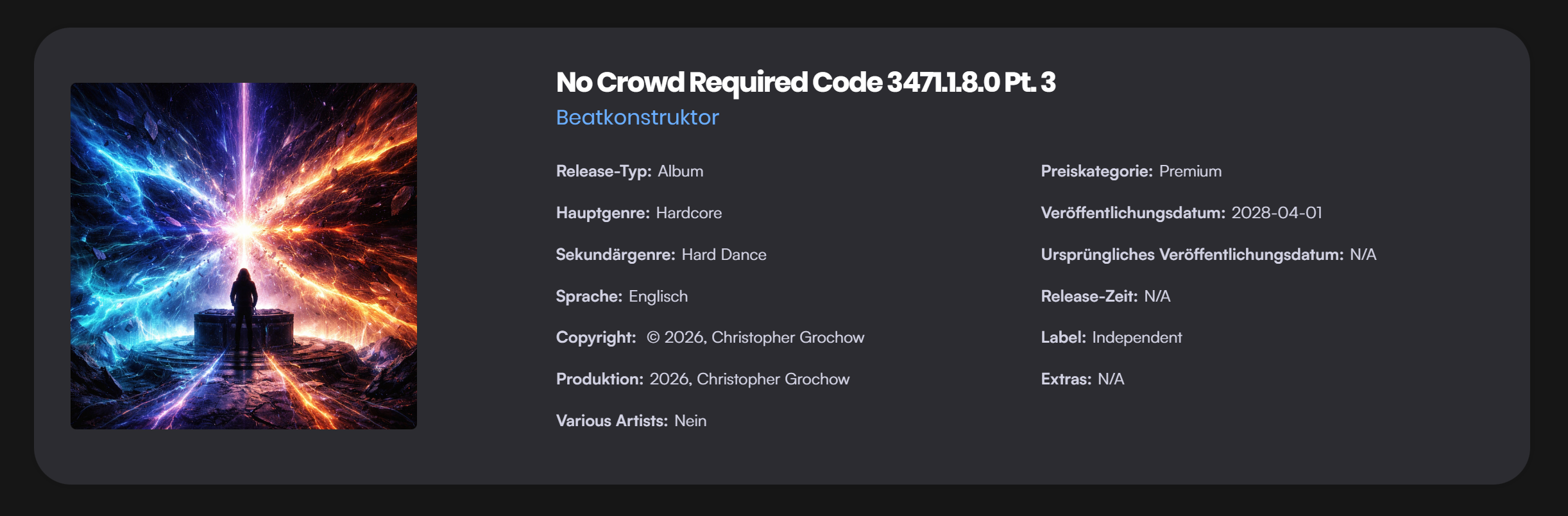The width and height of the screenshot is (1568, 516).
Task: Click the Produktion 2026, Christopher Grochow value
Action: pos(749,379)
